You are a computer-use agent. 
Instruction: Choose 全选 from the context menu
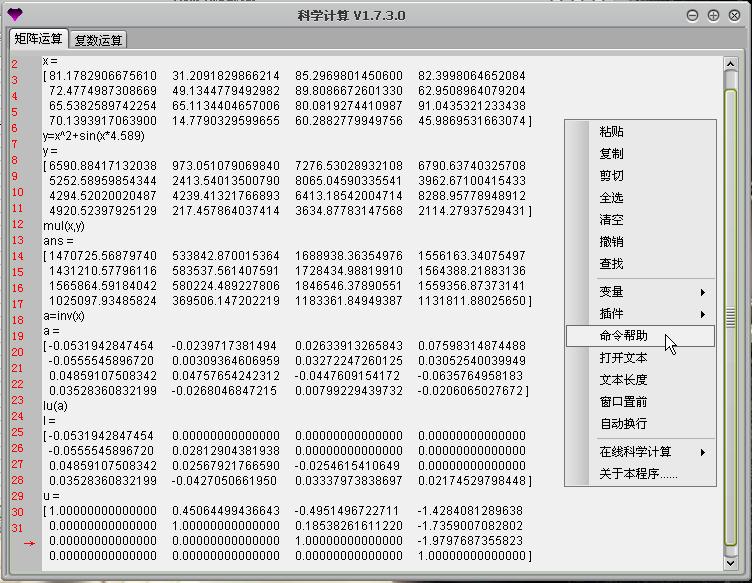(611, 198)
